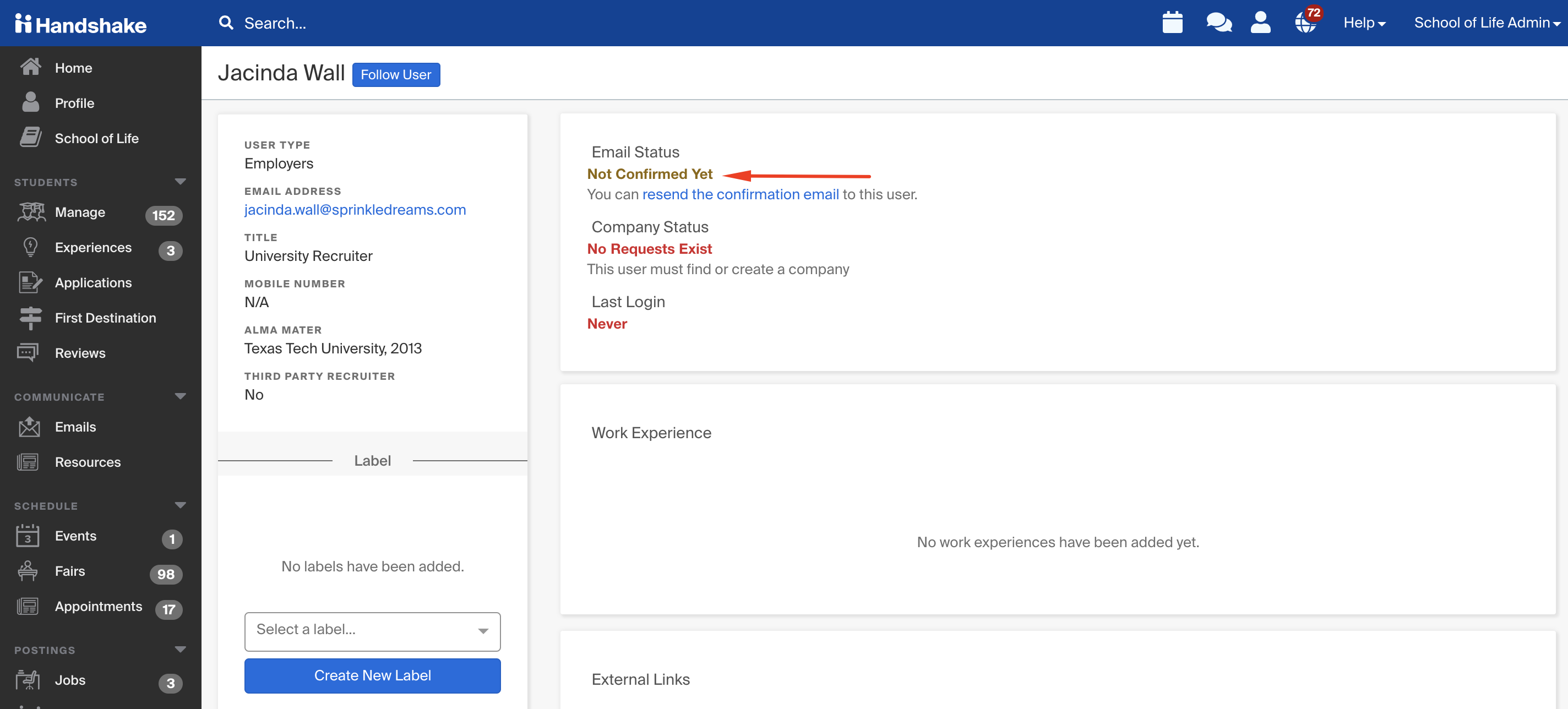Click the Experiences lightbulb icon
Image resolution: width=1568 pixels, height=709 pixels.
point(30,247)
